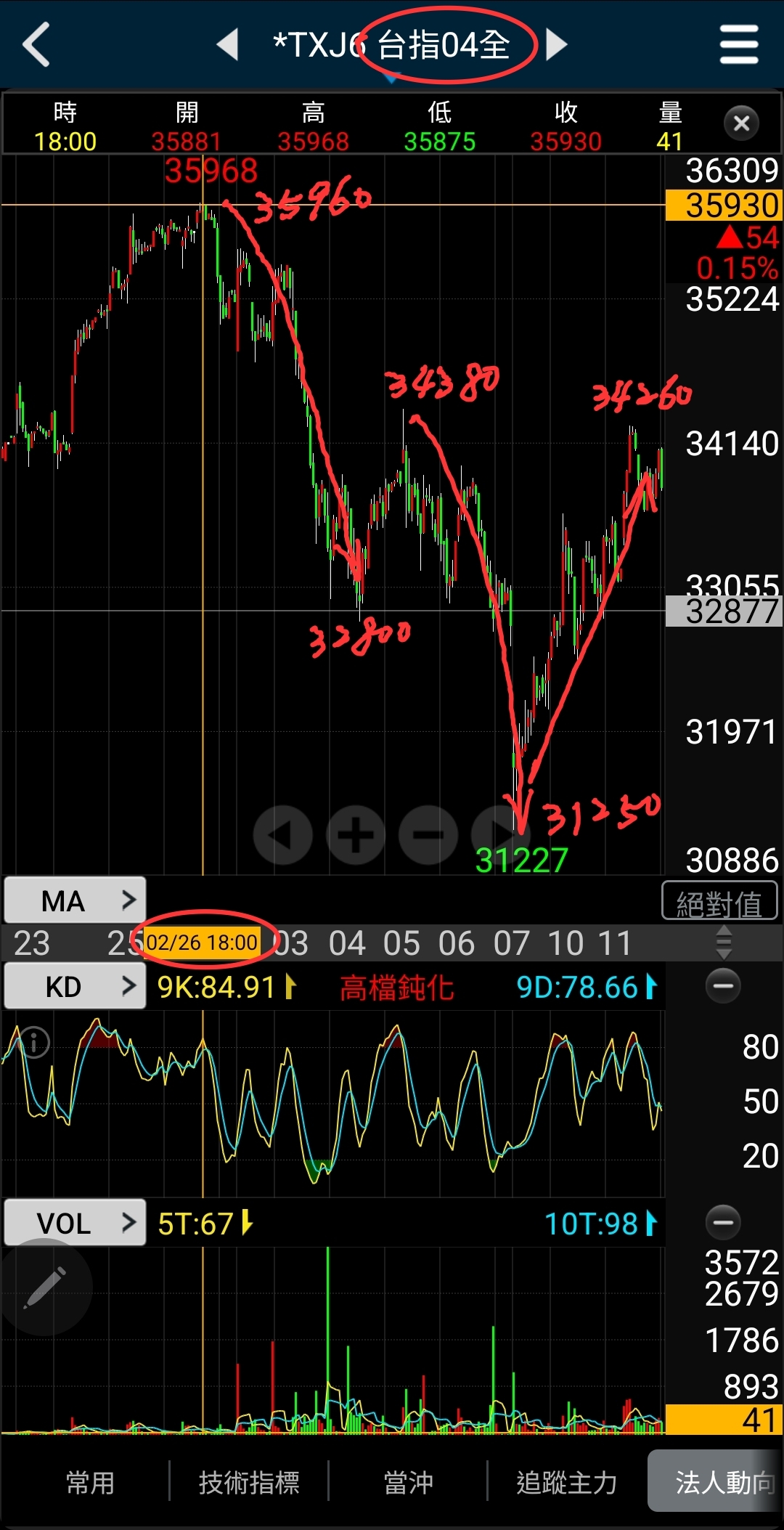Switch to next contract with right triangle
Screen dimensions: 784x1530
[556, 44]
